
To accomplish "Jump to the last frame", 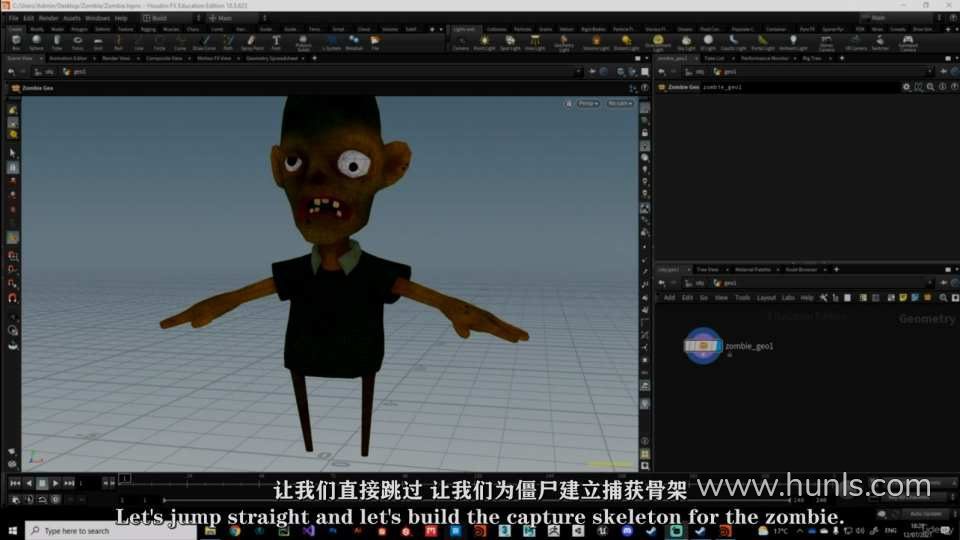I will tap(69, 483).
